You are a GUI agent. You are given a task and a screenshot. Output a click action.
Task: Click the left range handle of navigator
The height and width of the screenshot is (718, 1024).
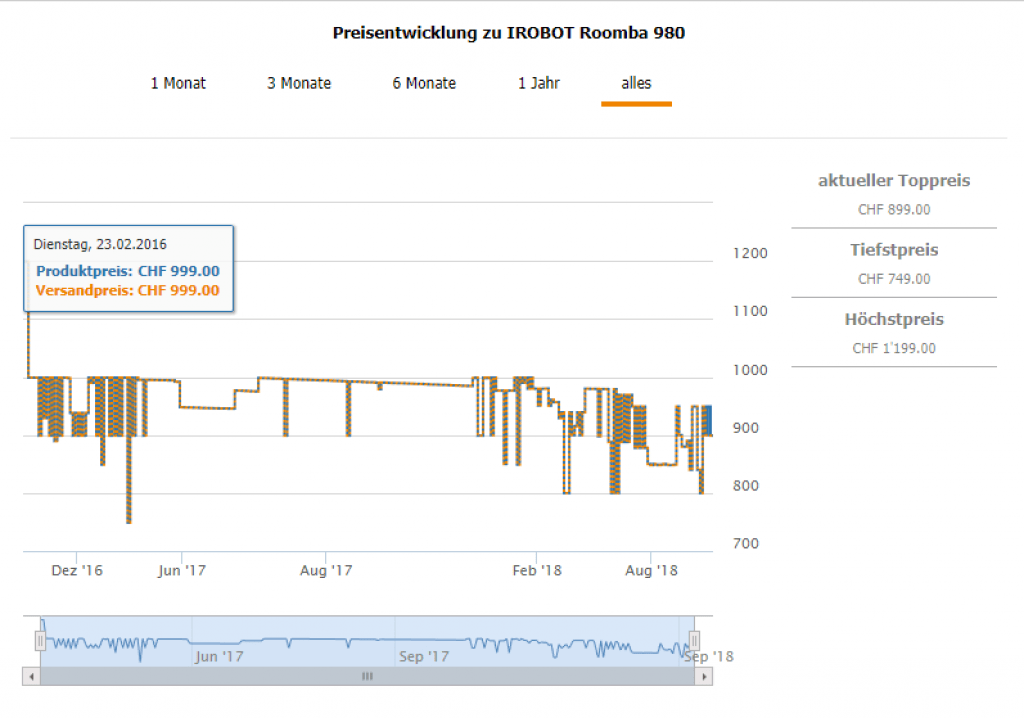(41, 640)
